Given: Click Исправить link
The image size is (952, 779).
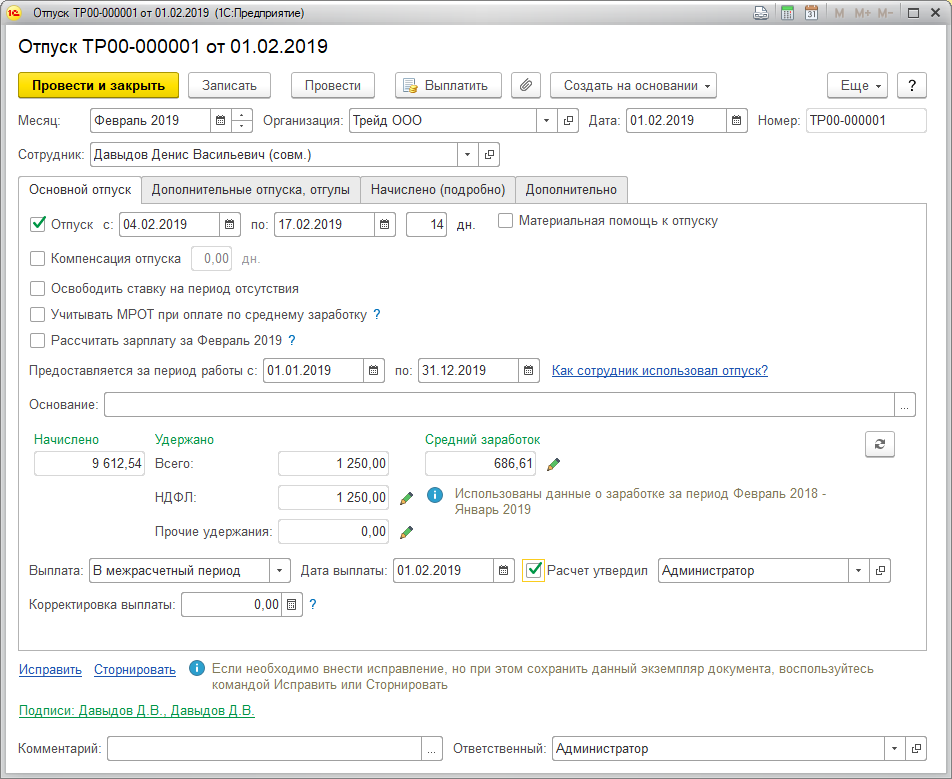Looking at the screenshot, I should tap(50, 670).
